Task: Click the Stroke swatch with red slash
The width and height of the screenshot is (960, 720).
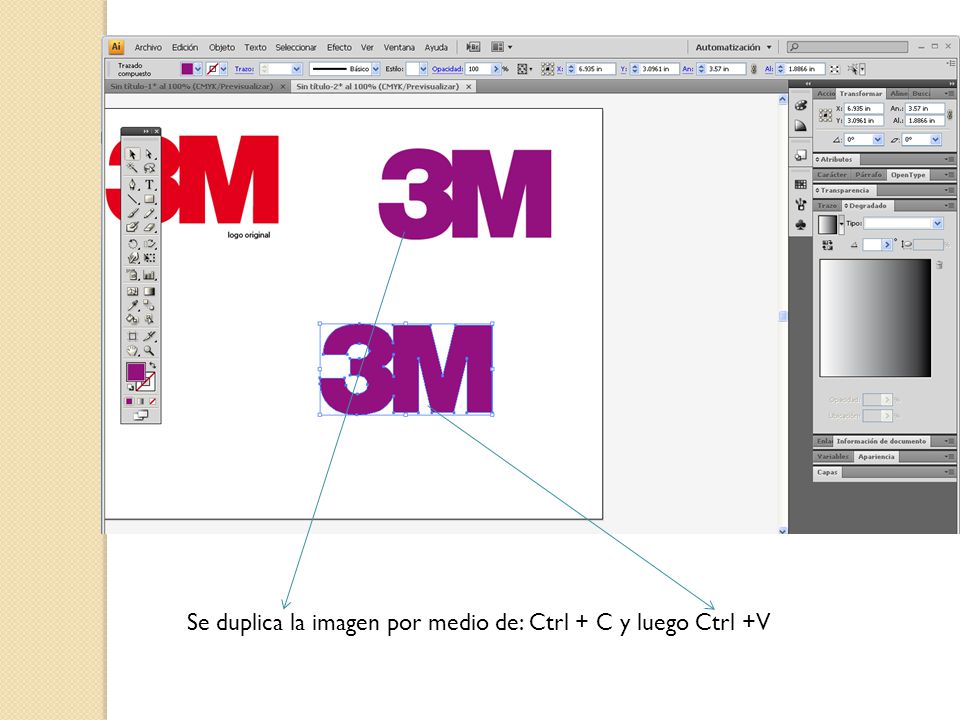Action: (x=146, y=382)
